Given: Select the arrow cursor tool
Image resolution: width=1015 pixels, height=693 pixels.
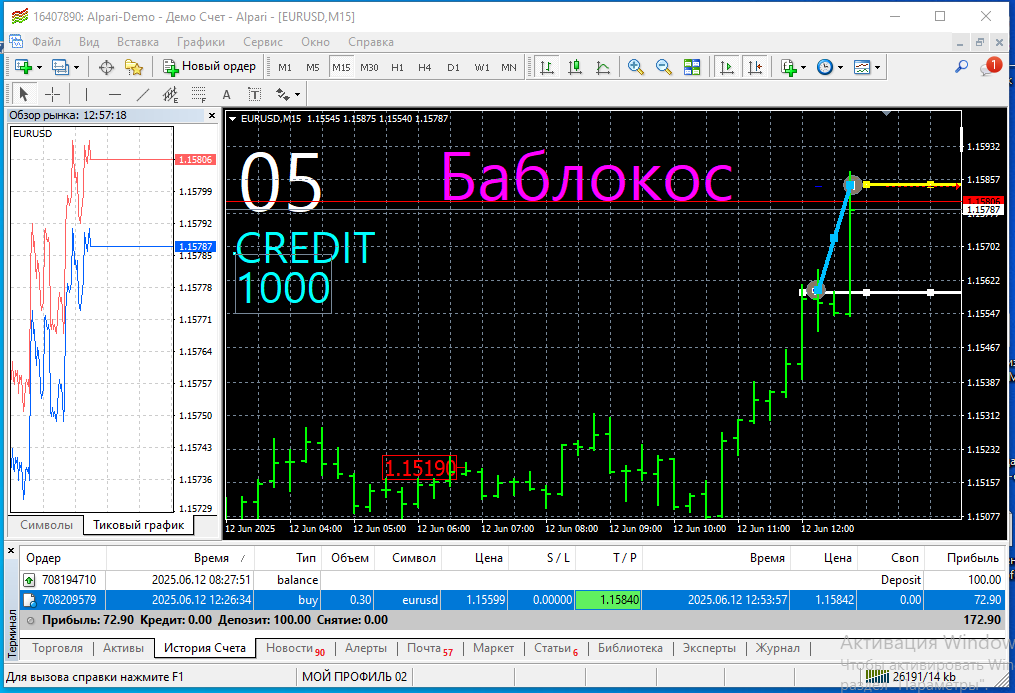Looking at the screenshot, I should 24,94.
